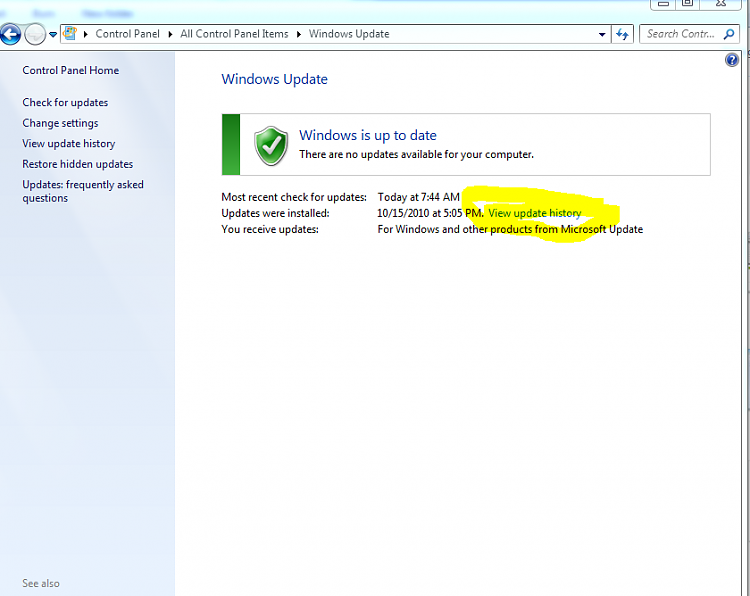The width and height of the screenshot is (750, 596).
Task: Click the Refresh button by address bar
Action: [622, 34]
